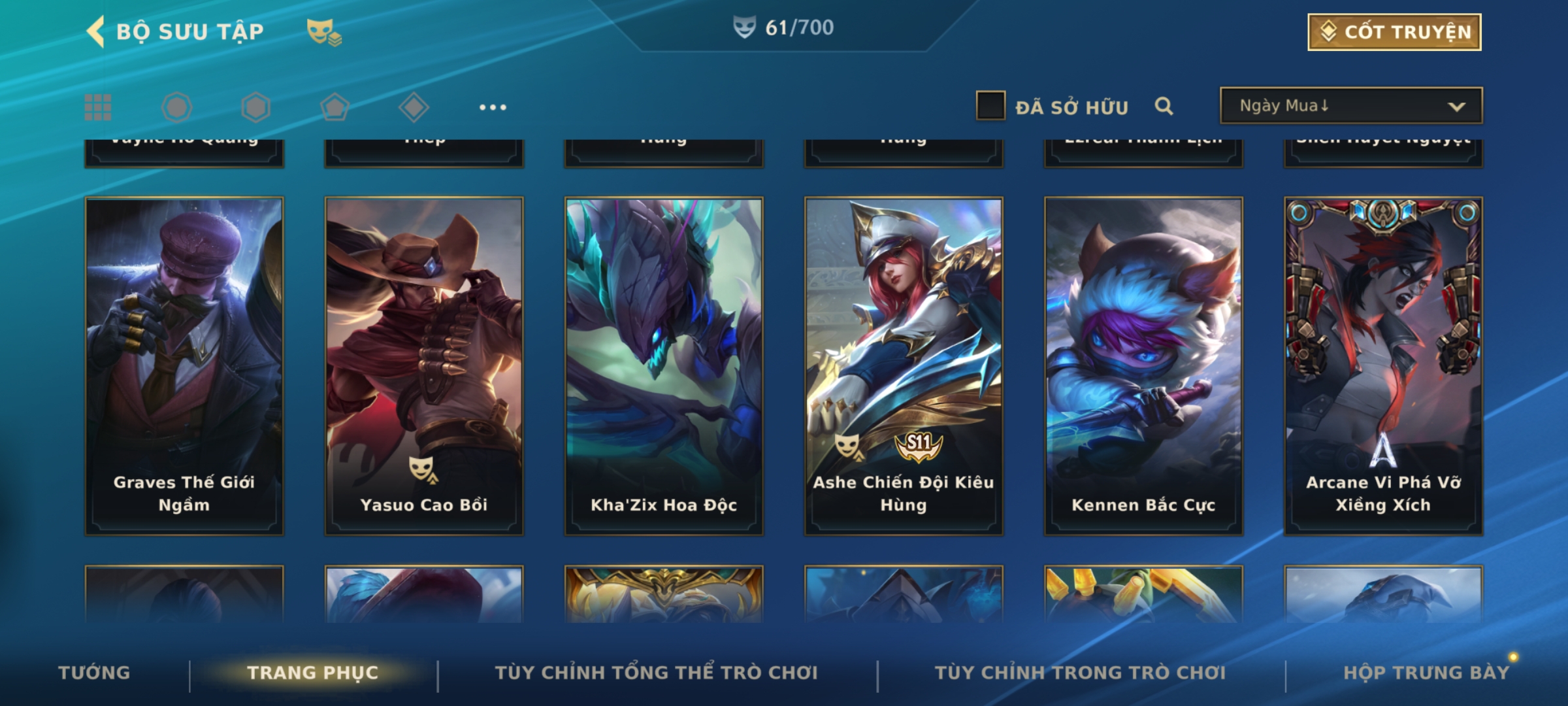
Task: Open the Kha'Zix Hoa Độc skin card
Action: (664, 366)
